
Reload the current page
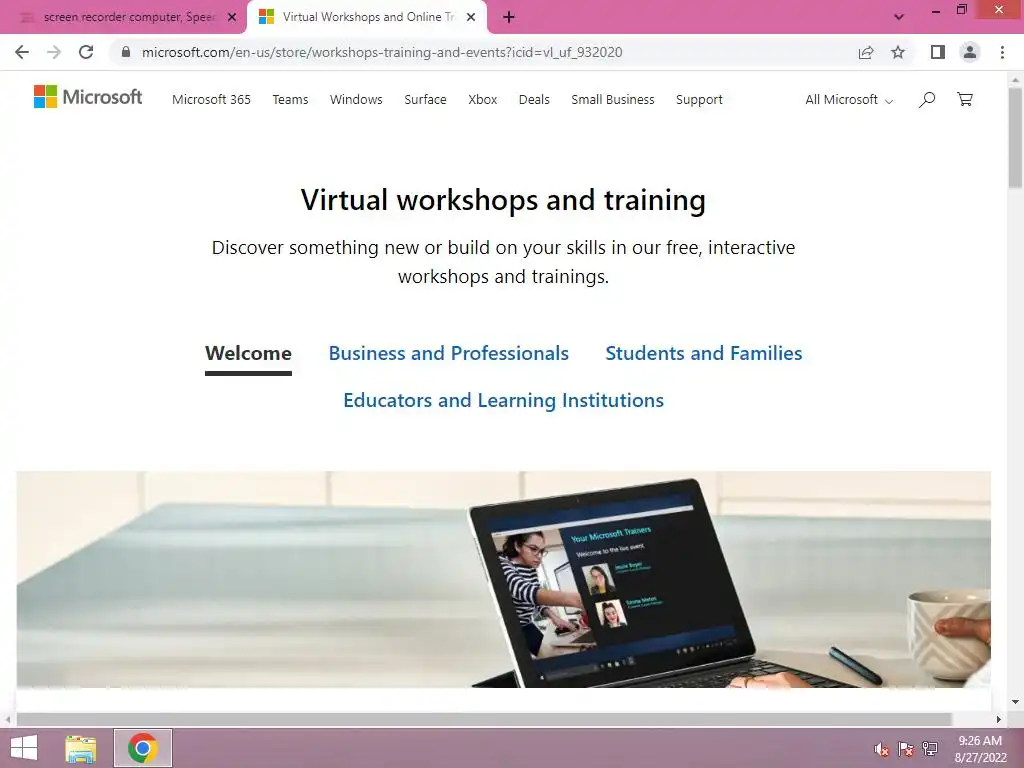pyautogui.click(x=86, y=52)
